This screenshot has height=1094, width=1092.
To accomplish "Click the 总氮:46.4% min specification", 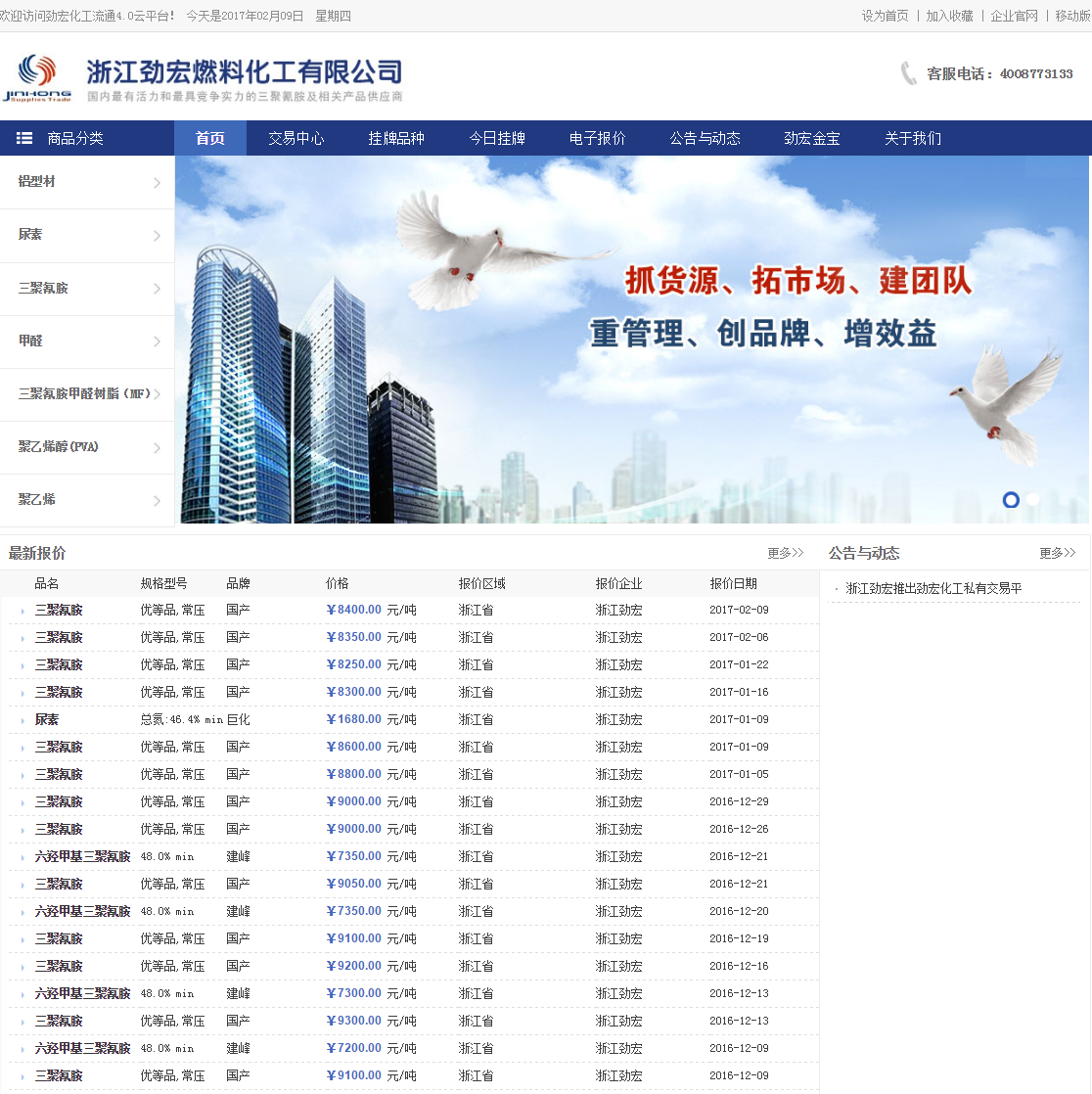I will pyautogui.click(x=181, y=719).
